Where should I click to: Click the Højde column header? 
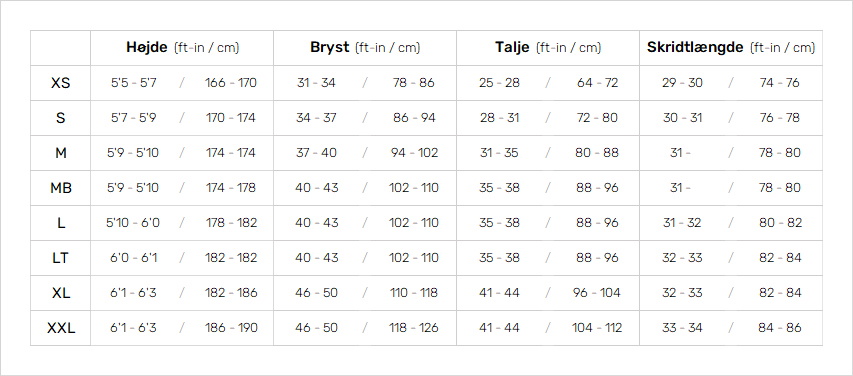(x=182, y=48)
